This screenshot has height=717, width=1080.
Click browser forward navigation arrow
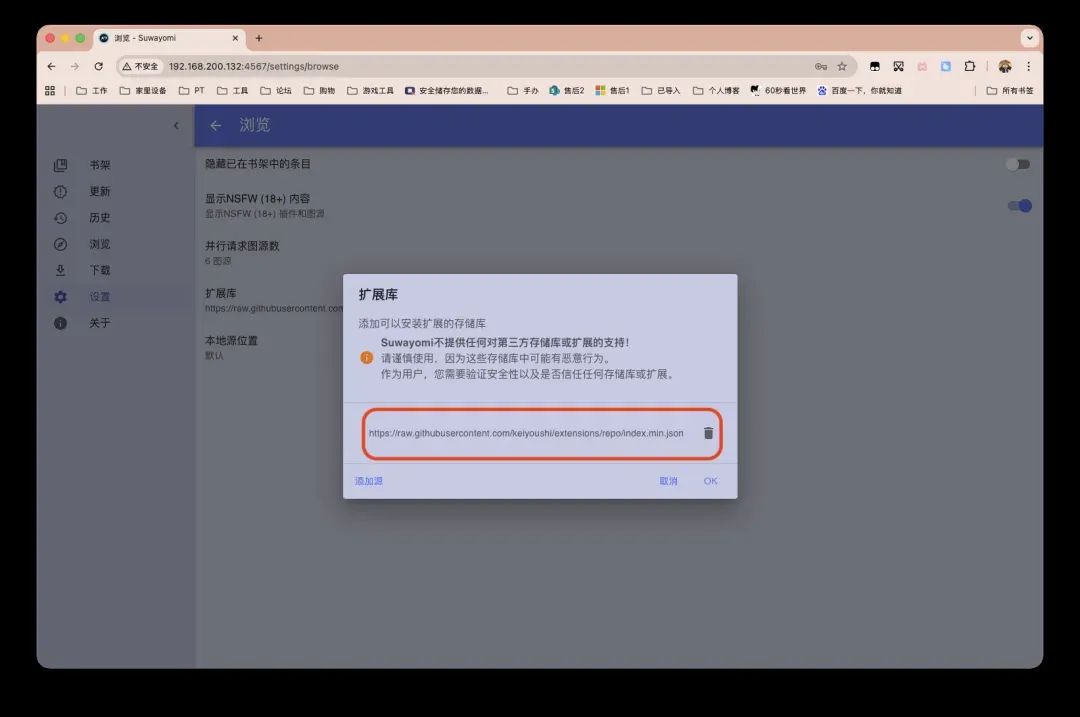[75, 66]
